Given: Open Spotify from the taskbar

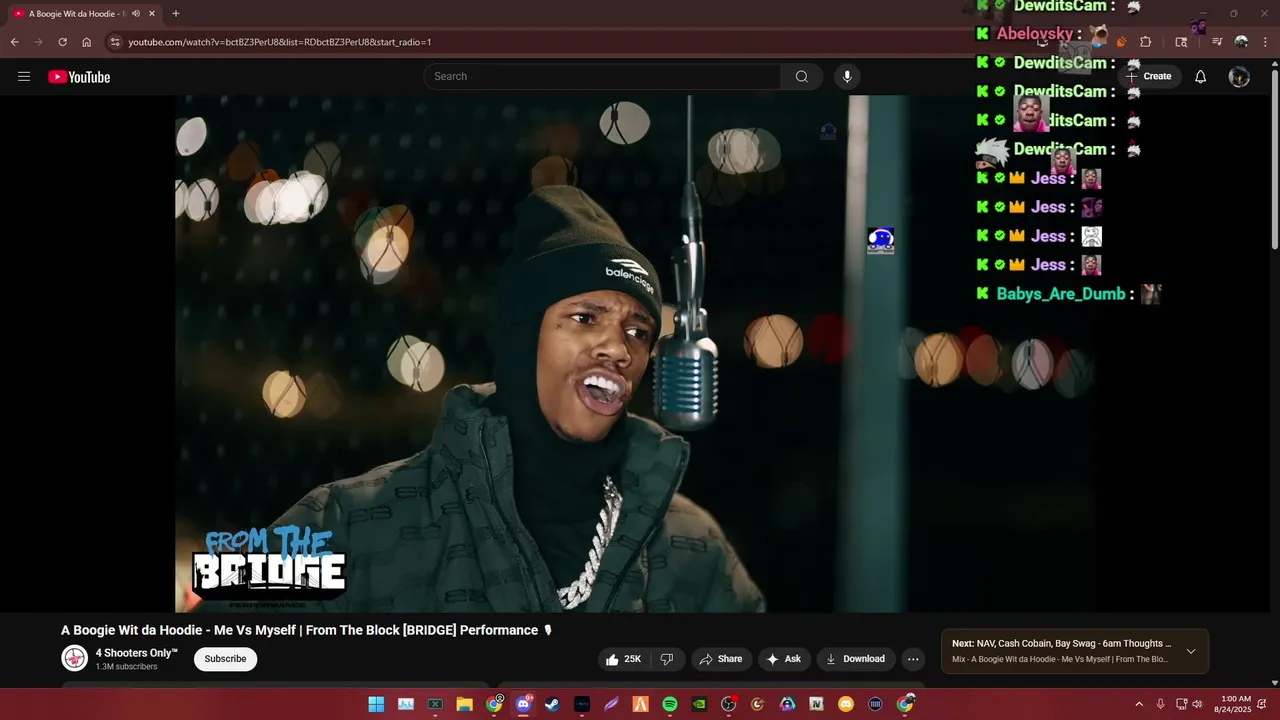Looking at the screenshot, I should click(x=670, y=704).
